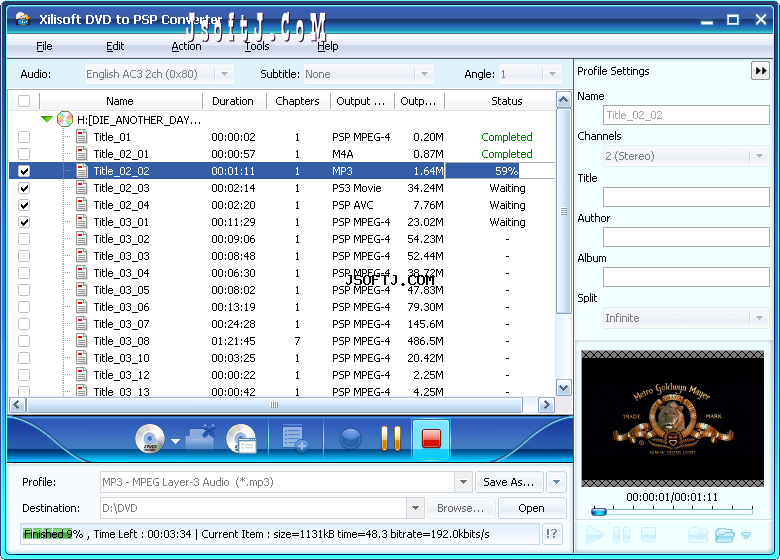Click the DVD disc icon of H:[DIE_ANOTHER_DAY
Image resolution: width=780 pixels, height=560 pixels.
point(65,119)
